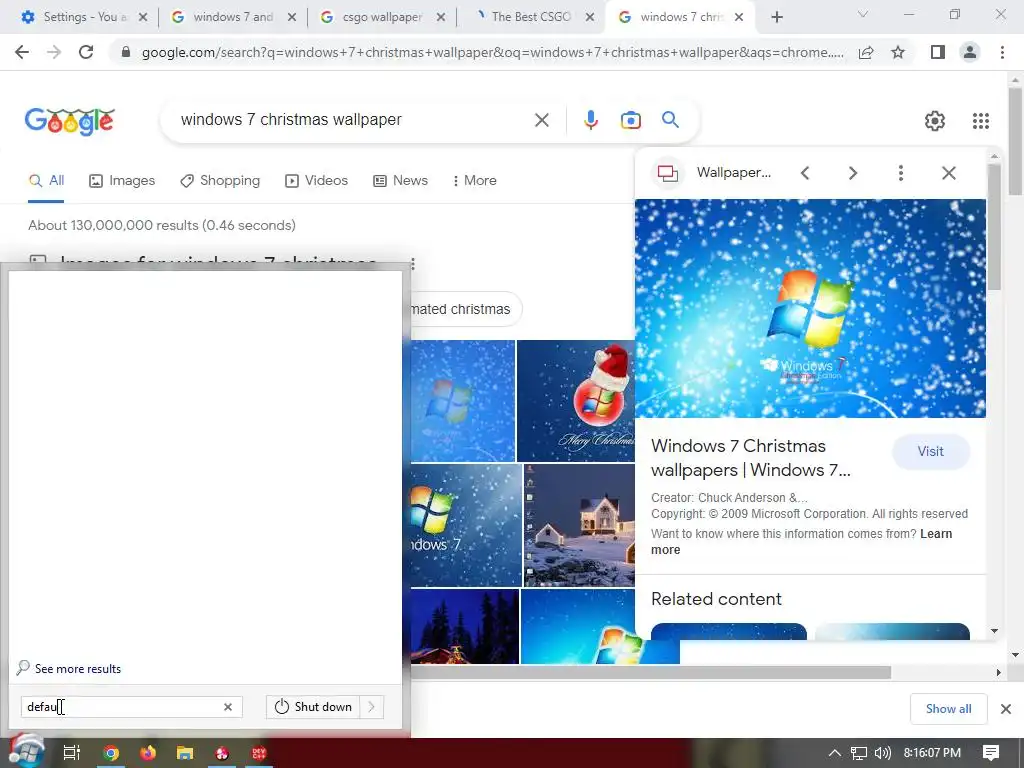The image size is (1024, 768).
Task: Start voice search microphone
Action: 590,120
